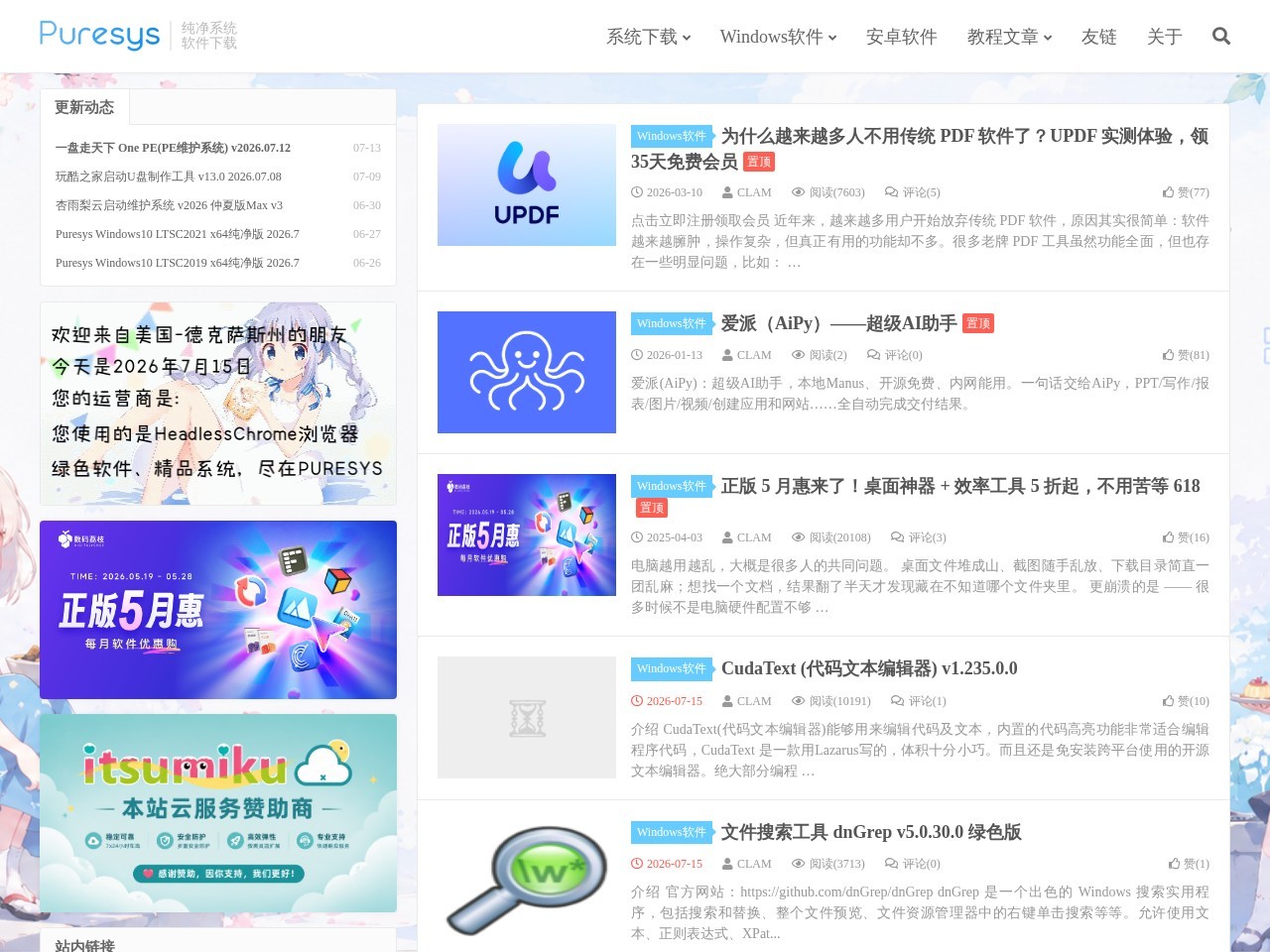Open the 关于 menu item
Image resolution: width=1270 pixels, height=952 pixels.
[x=1165, y=37]
